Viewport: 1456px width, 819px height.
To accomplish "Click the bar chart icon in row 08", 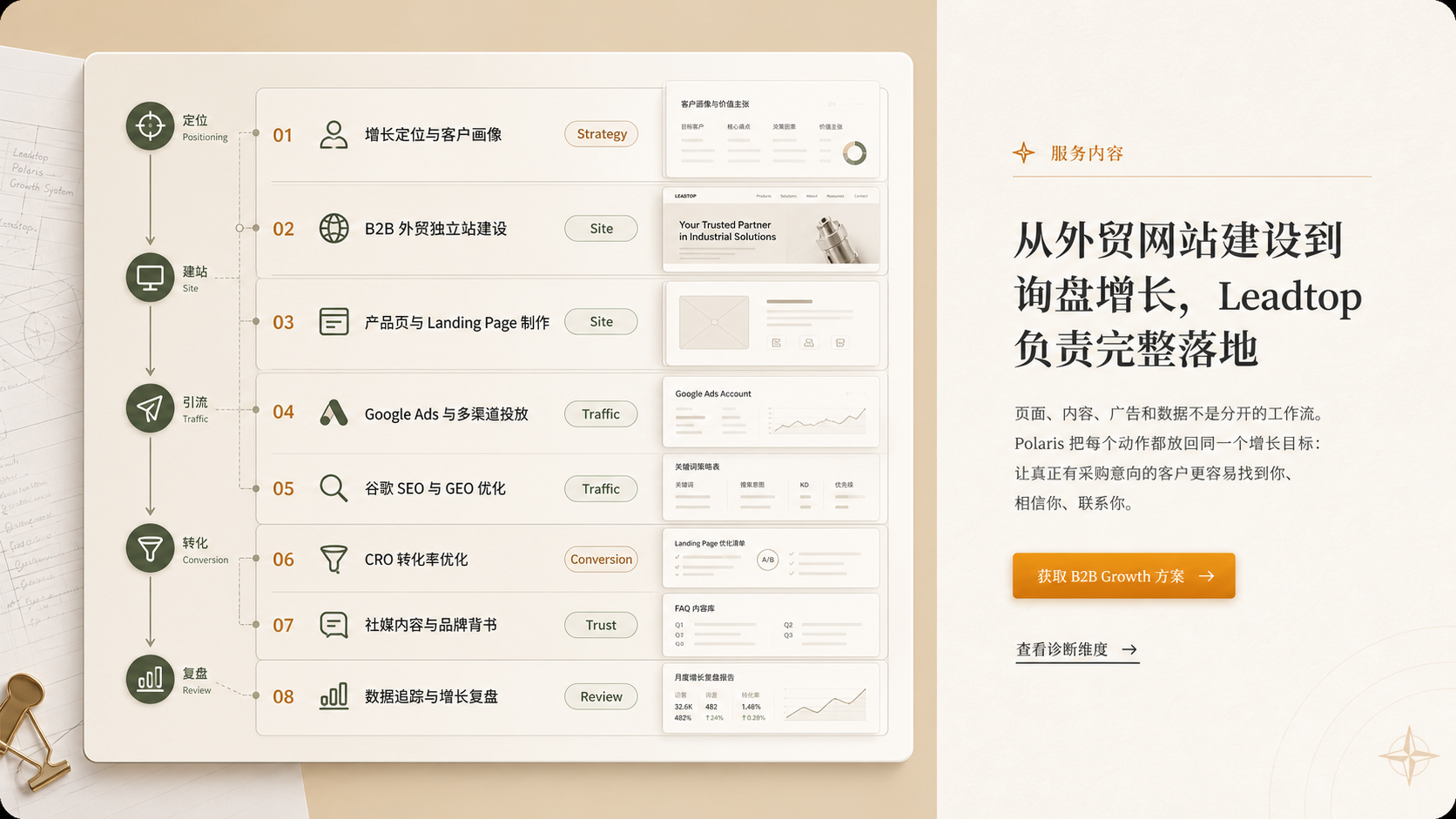I will pyautogui.click(x=334, y=695).
